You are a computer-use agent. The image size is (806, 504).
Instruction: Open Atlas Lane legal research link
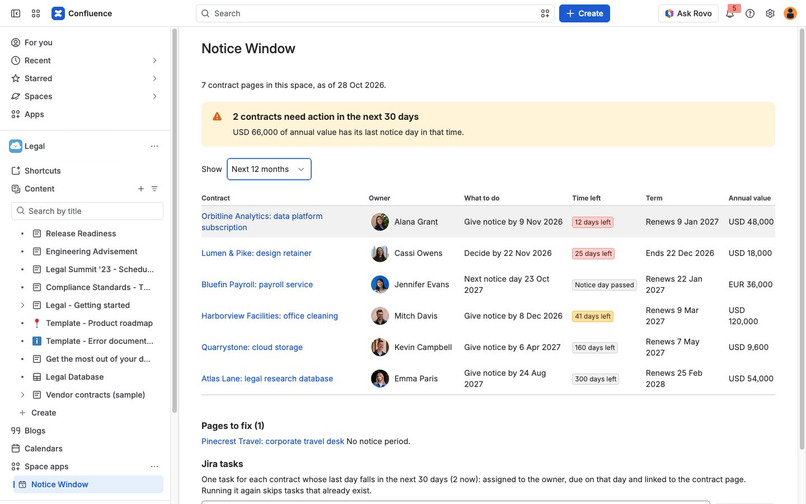267,379
